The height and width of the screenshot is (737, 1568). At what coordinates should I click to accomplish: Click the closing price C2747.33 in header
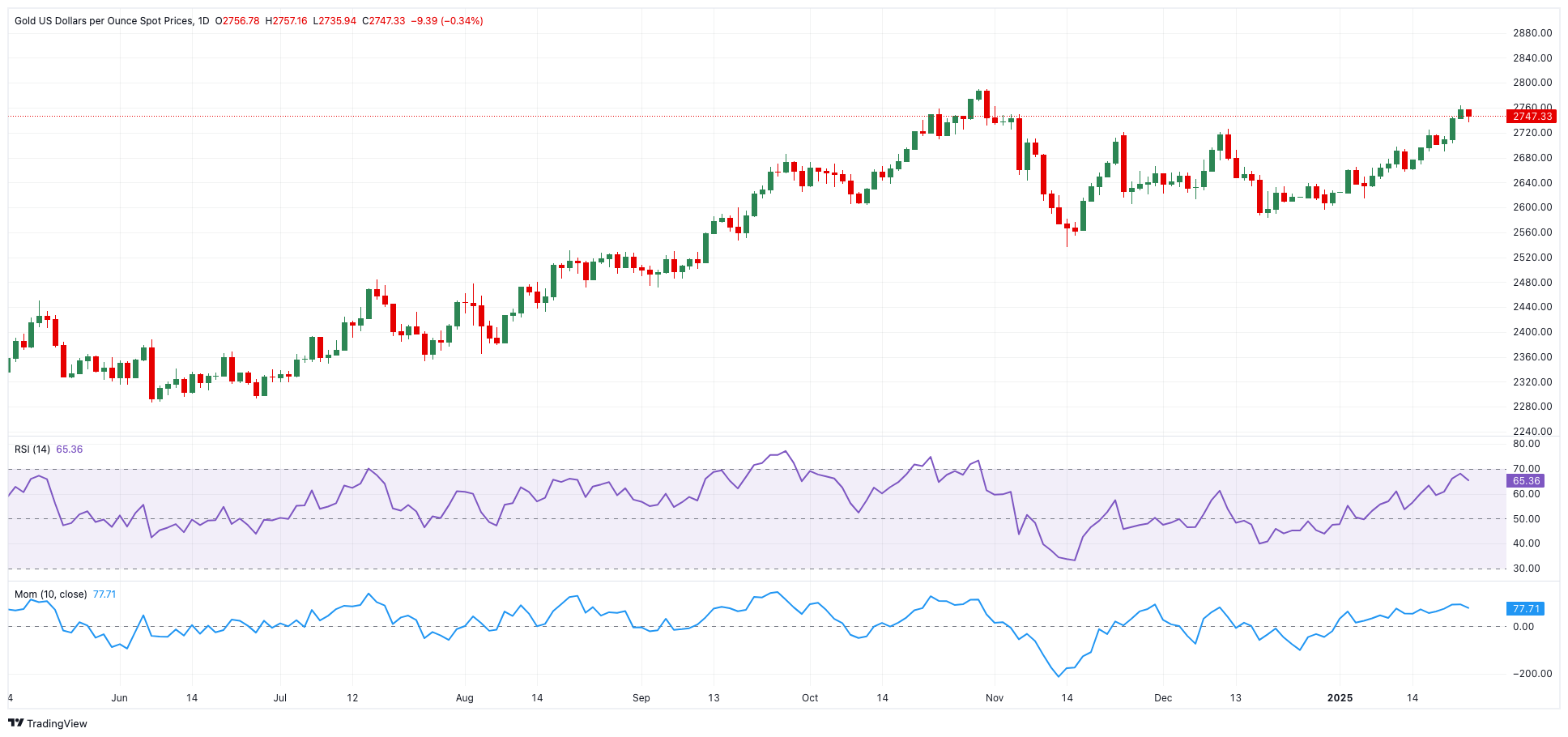click(384, 21)
